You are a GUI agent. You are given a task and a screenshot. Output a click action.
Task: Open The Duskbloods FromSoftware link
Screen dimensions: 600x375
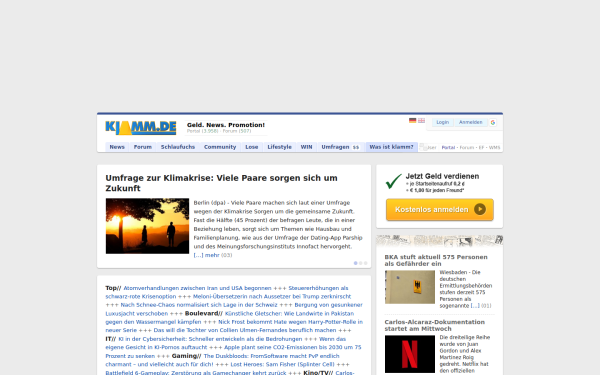272,356
